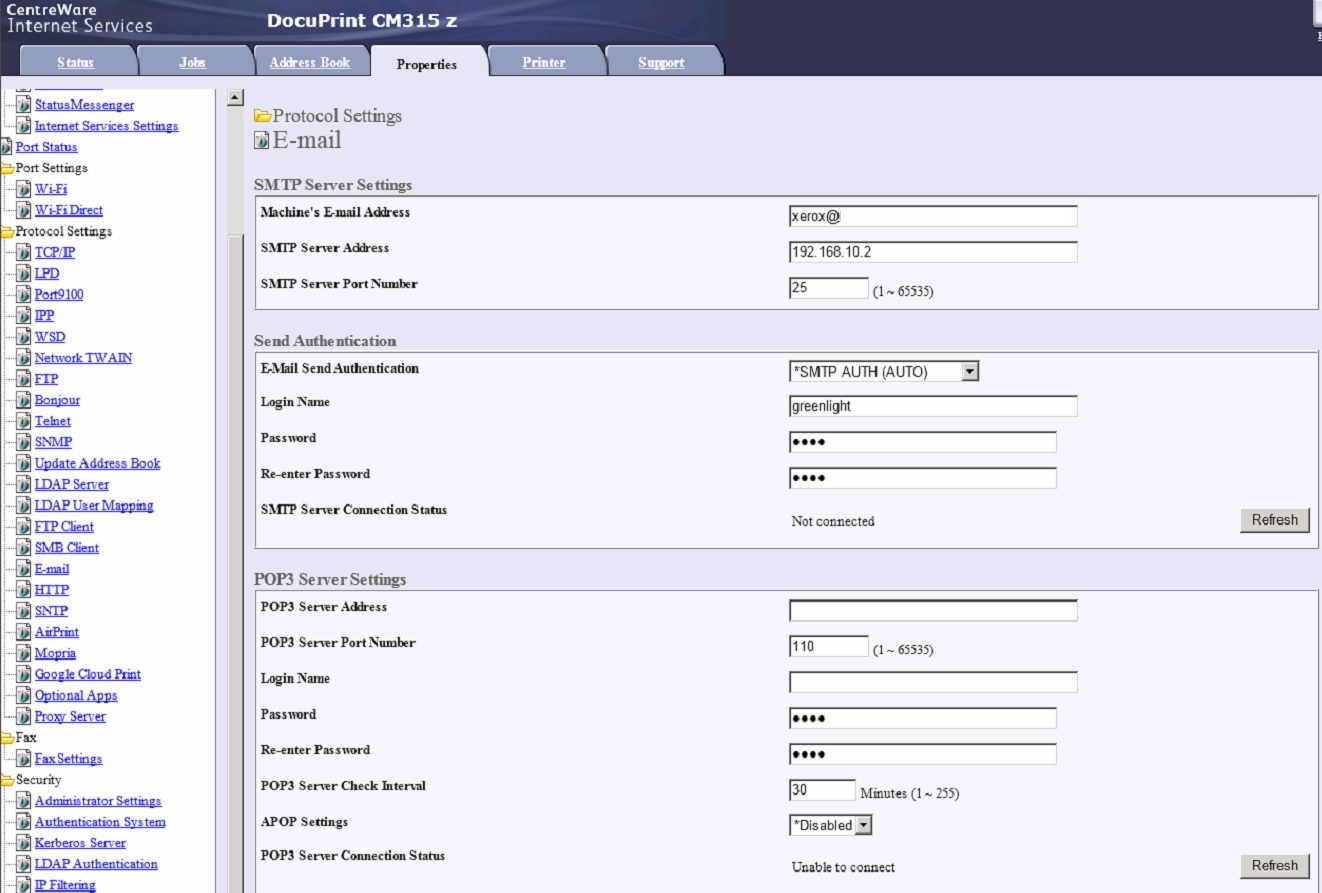Click the icon next to FTP
Image resolution: width=1322 pixels, height=893 pixels.
click(25, 379)
